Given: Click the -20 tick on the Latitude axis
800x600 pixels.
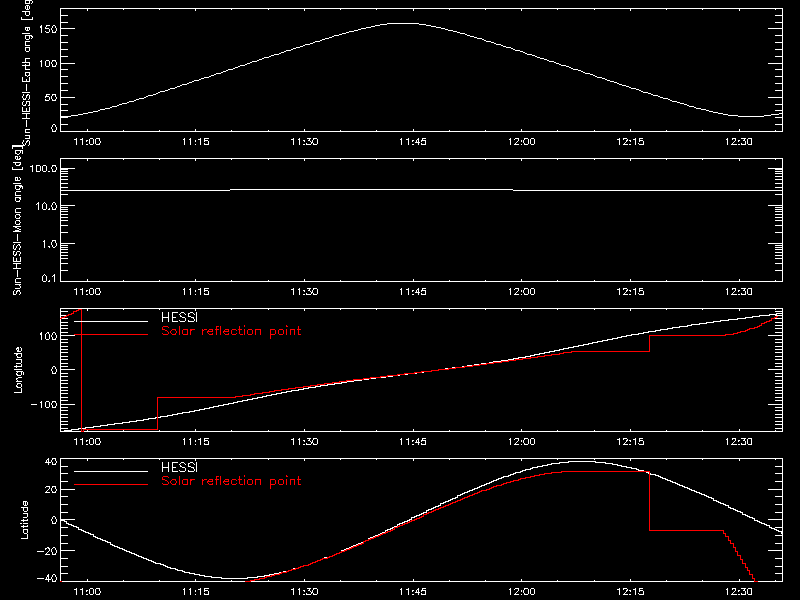Looking at the screenshot, I should (x=46, y=551).
